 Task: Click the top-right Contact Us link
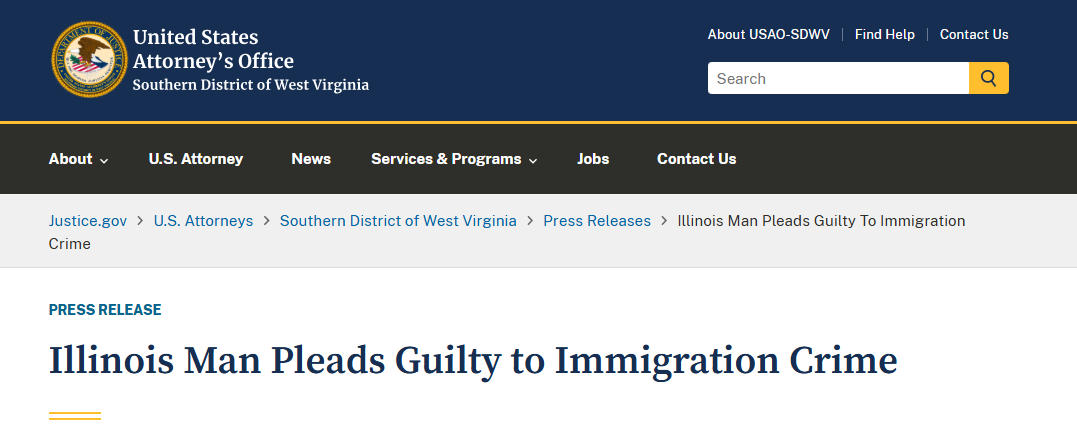coord(974,34)
